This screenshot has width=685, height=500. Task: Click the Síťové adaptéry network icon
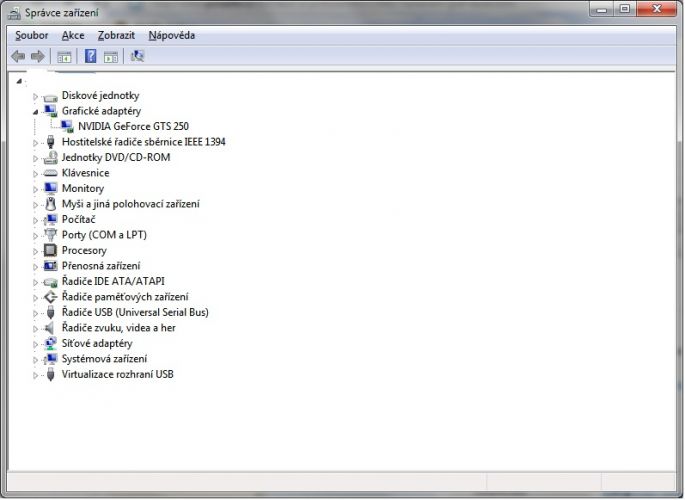click(x=51, y=344)
